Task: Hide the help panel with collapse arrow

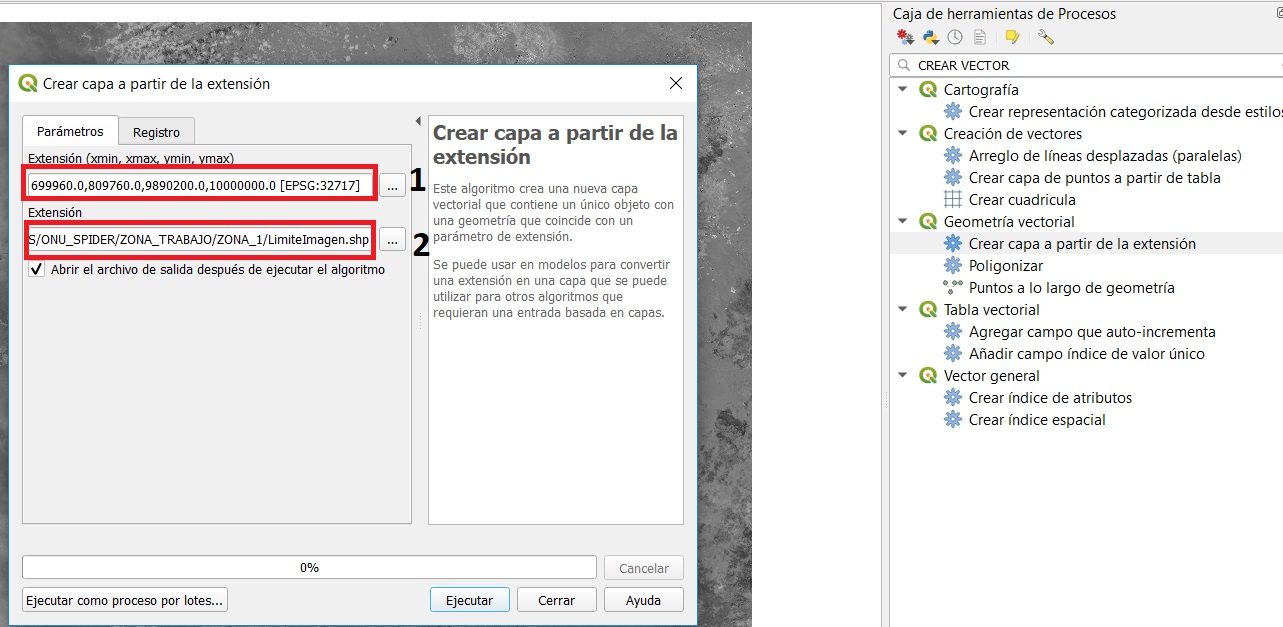Action: pos(418,122)
